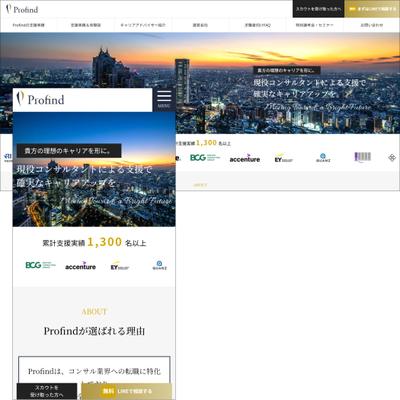Click the mobile 'ABOUT' heading
Viewport: 400px width, 400px height.
(x=94, y=312)
